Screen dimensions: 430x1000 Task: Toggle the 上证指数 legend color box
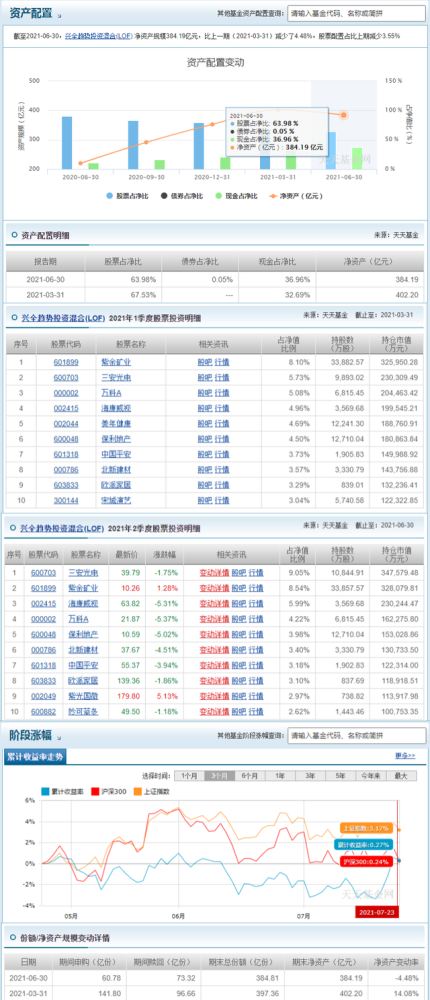pyautogui.click(x=138, y=791)
